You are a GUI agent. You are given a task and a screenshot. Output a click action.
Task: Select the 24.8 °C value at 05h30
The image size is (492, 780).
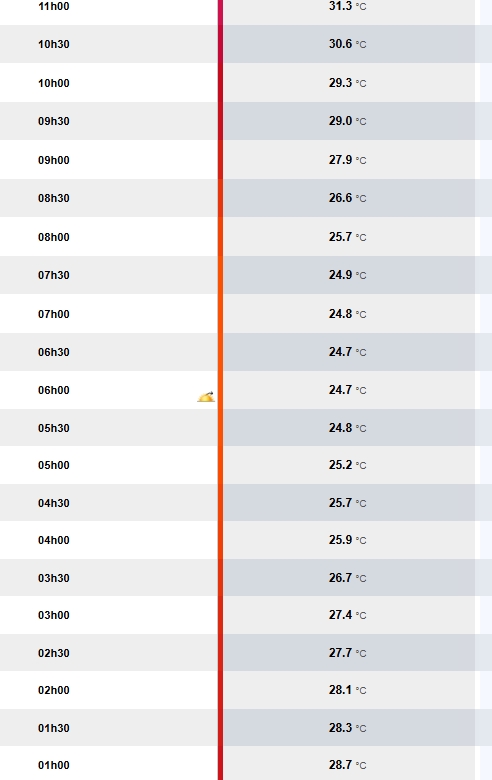tap(347, 428)
